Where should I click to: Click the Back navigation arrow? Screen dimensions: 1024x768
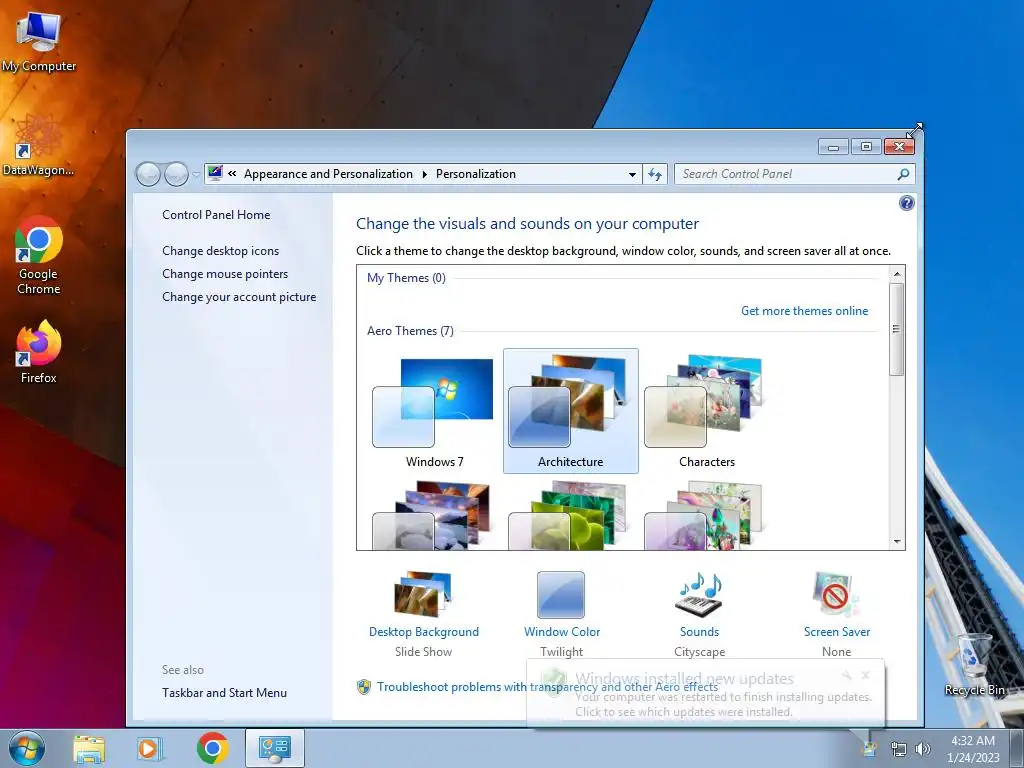coord(148,174)
